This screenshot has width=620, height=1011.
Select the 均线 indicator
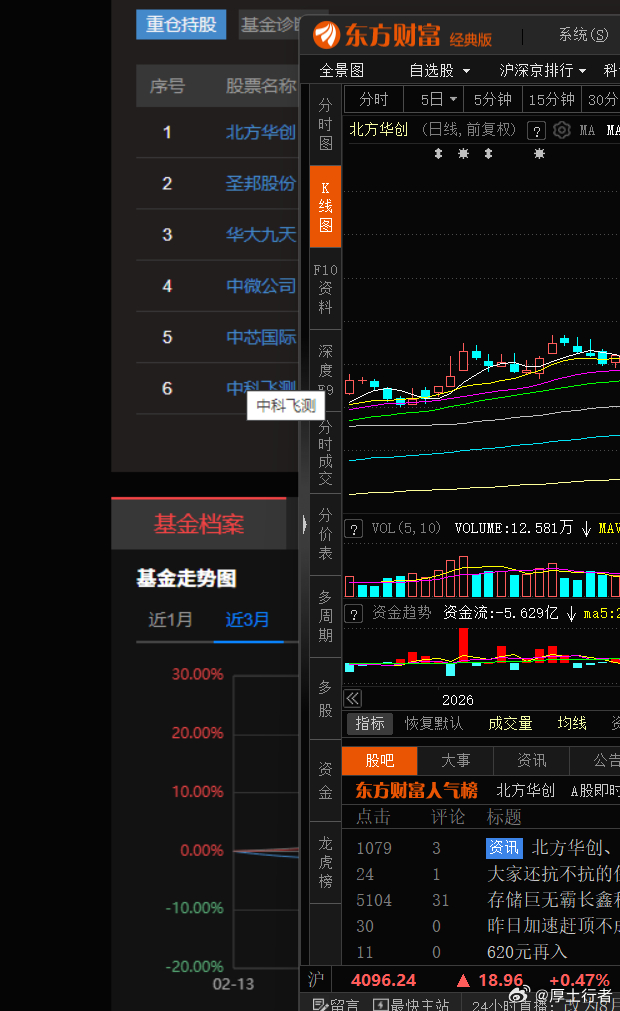(x=572, y=723)
